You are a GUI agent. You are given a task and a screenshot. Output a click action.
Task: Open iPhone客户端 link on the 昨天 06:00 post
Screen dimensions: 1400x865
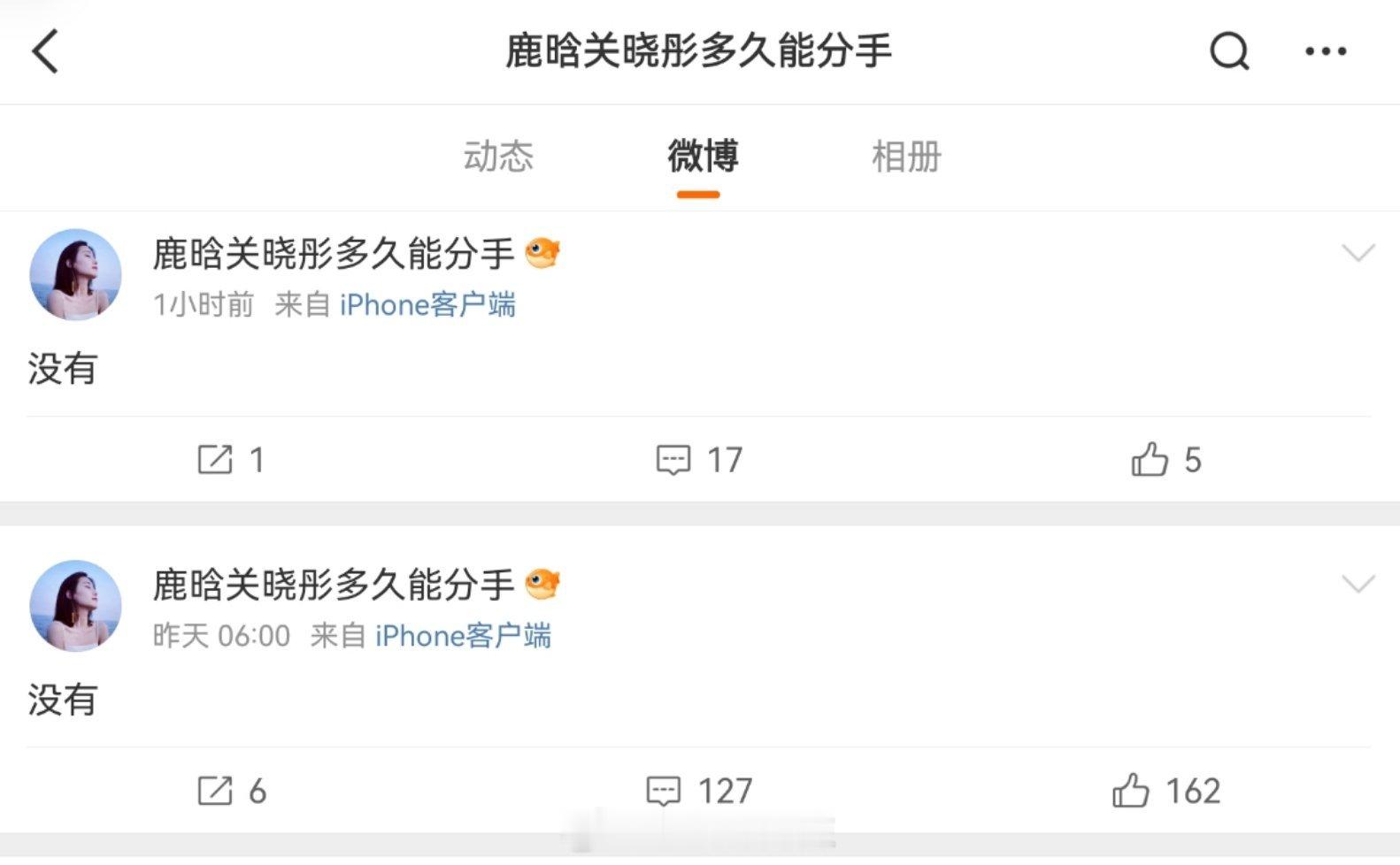(x=463, y=636)
